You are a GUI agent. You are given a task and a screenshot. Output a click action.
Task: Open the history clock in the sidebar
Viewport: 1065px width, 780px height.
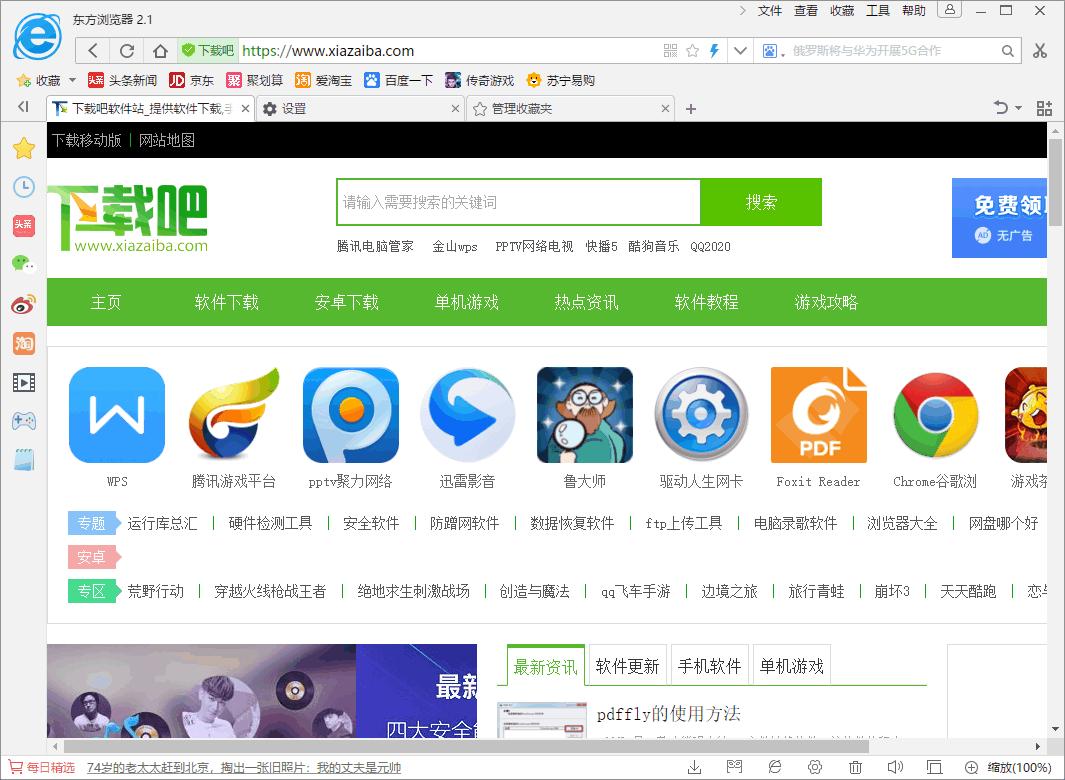click(x=24, y=187)
